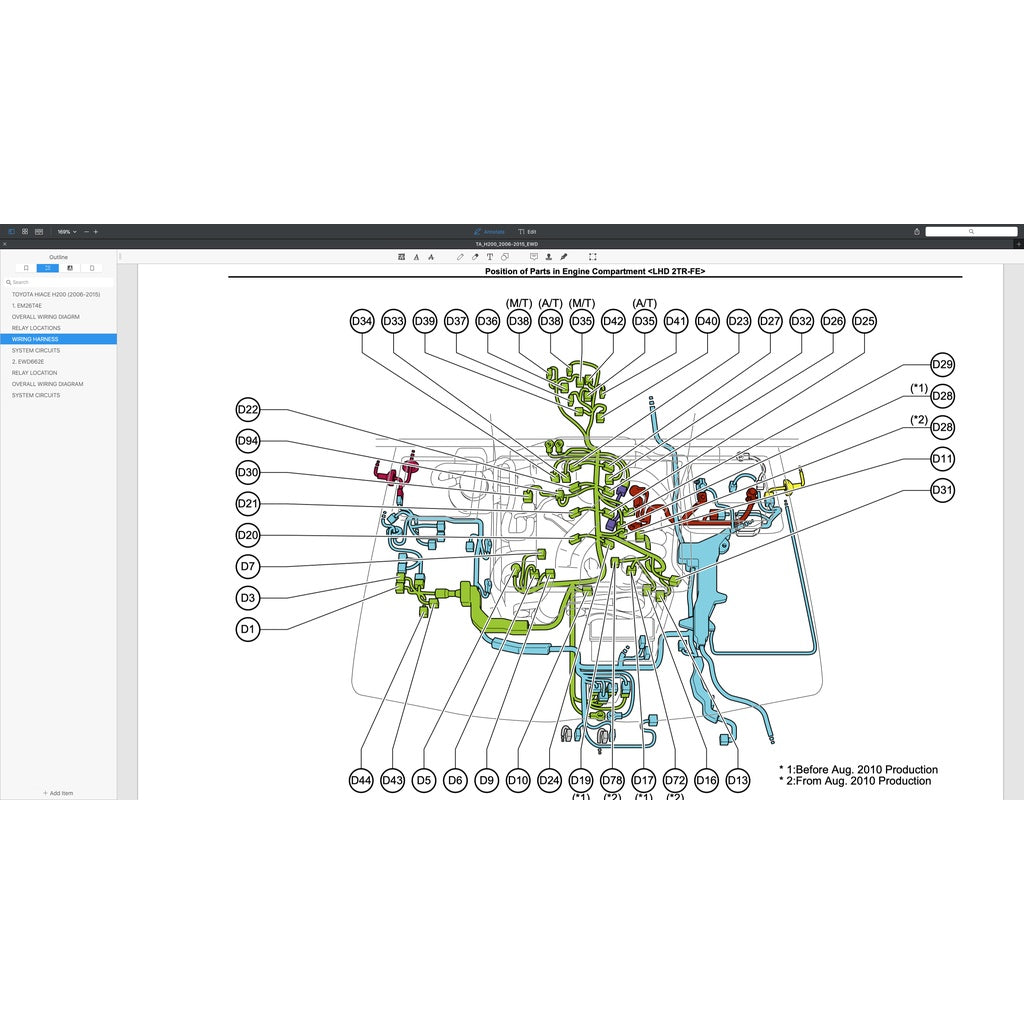Select the pencil drawing tool
1024x1024 pixels.
click(460, 257)
